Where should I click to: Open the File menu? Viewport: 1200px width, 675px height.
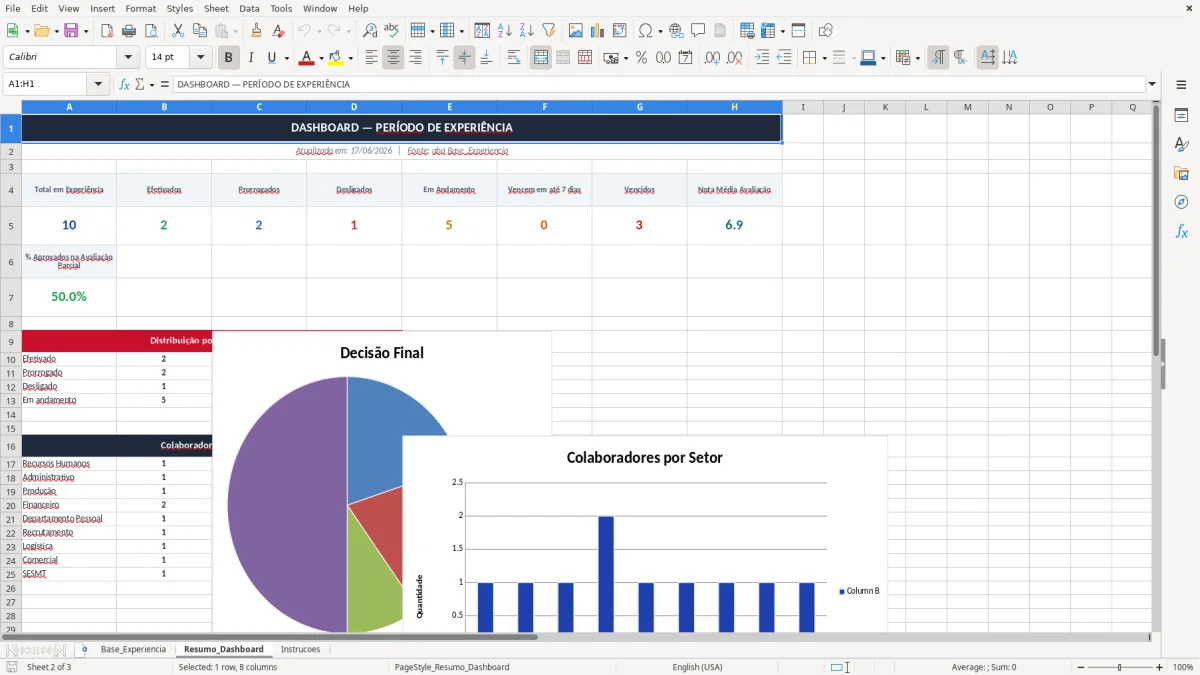[x=13, y=8]
